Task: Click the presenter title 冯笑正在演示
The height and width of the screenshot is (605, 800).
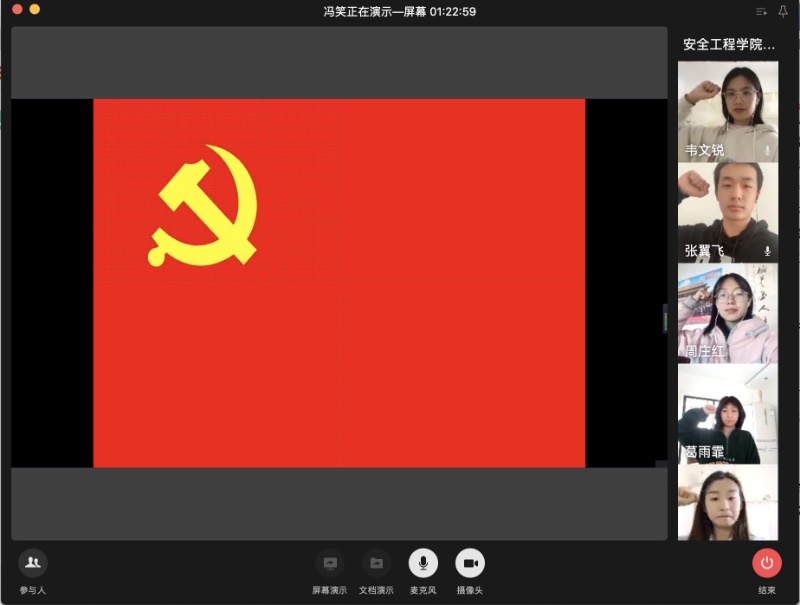Action: pyautogui.click(x=399, y=11)
